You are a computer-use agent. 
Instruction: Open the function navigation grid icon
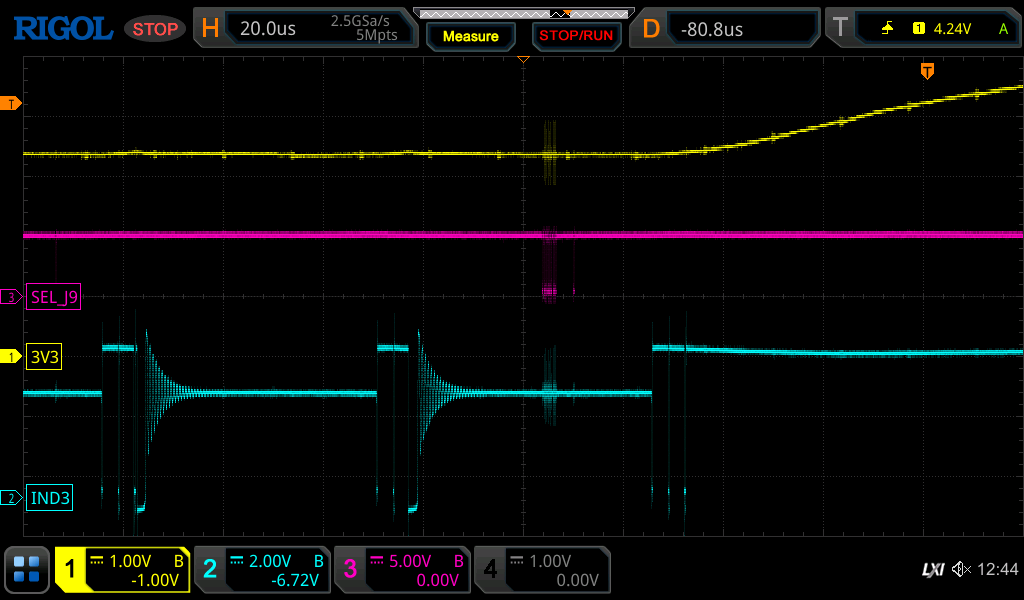click(27, 569)
